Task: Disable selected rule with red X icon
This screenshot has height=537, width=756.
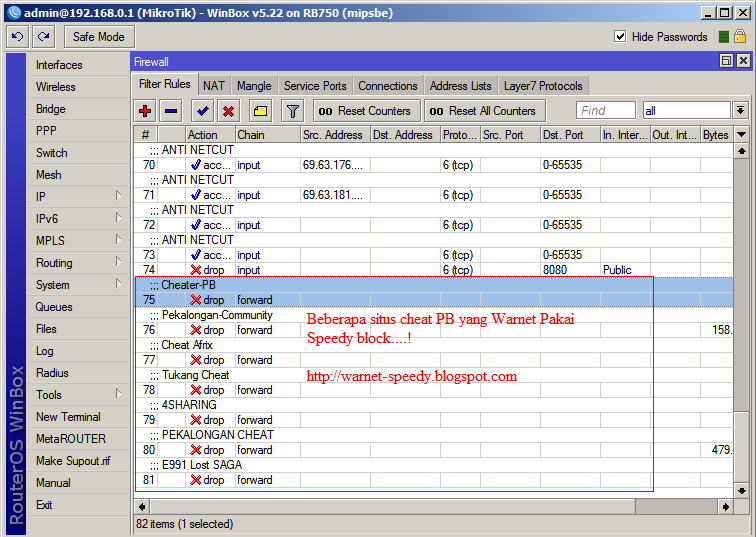Action: click(x=229, y=111)
